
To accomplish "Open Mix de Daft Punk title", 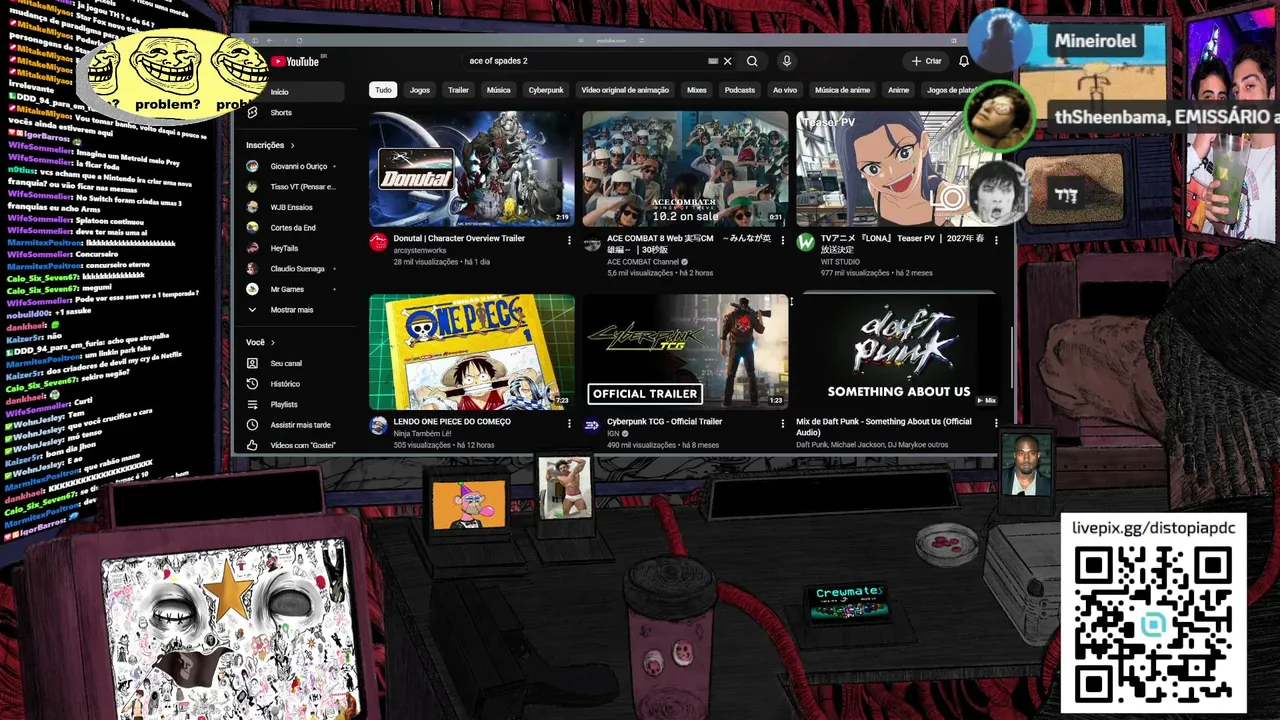I will (x=884, y=427).
